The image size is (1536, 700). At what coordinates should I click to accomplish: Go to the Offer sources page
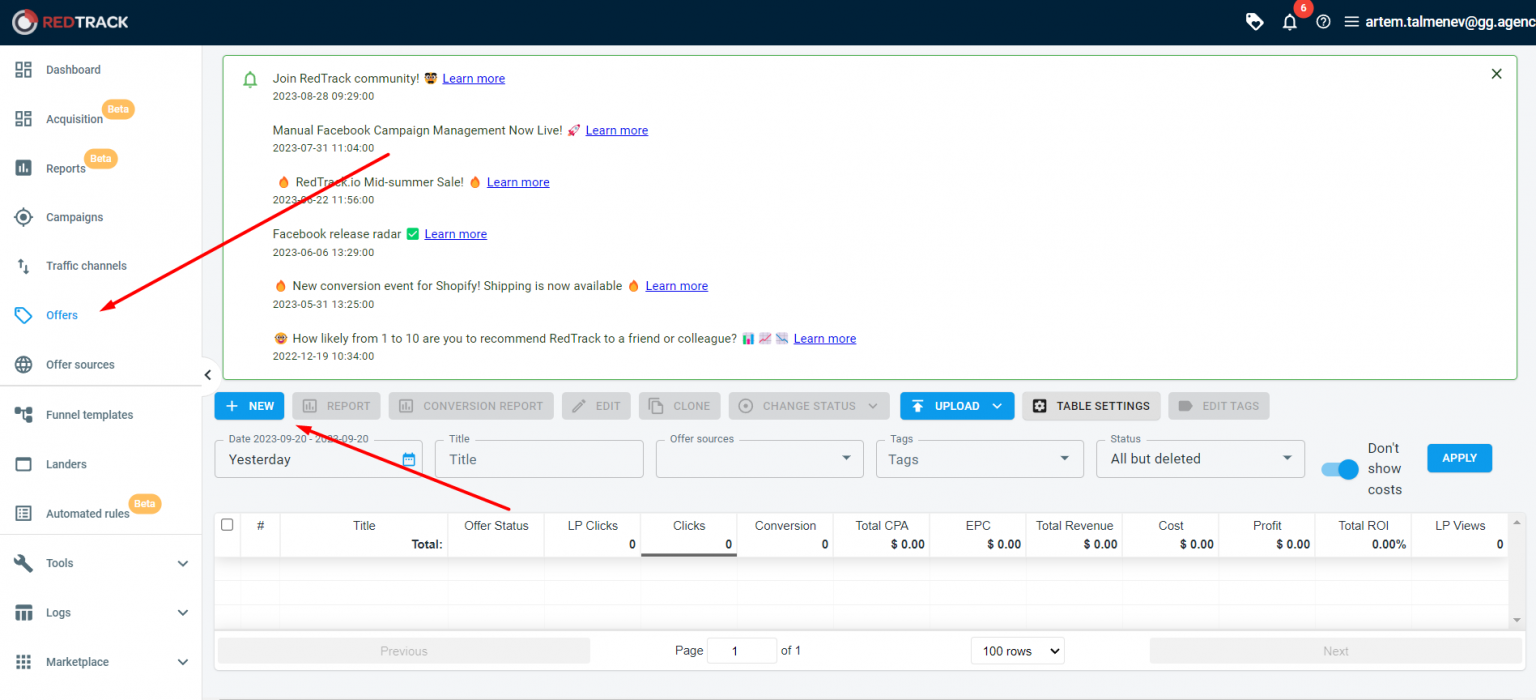tap(80, 364)
